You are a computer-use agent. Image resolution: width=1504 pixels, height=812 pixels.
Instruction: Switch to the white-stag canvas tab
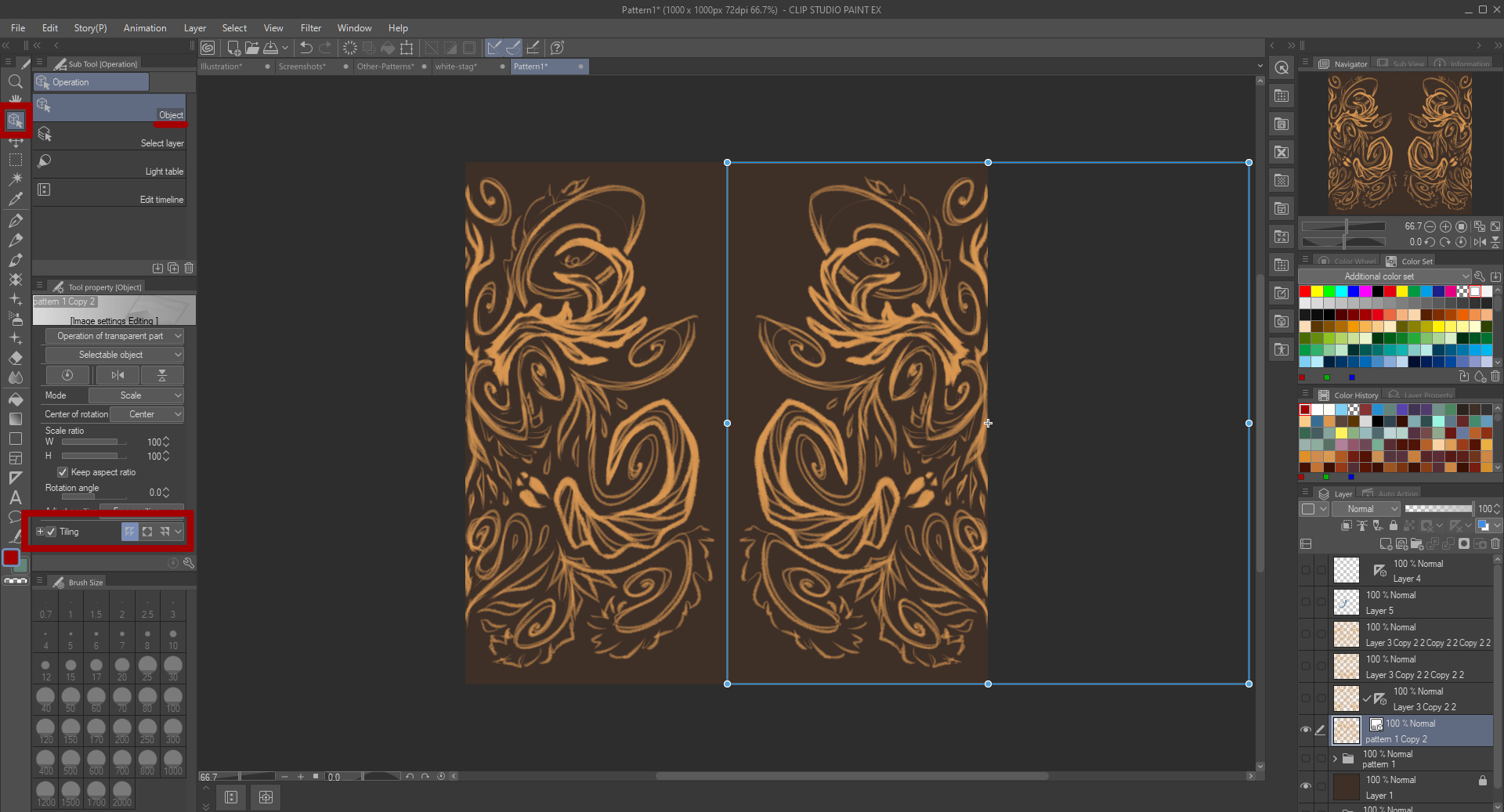coord(457,67)
